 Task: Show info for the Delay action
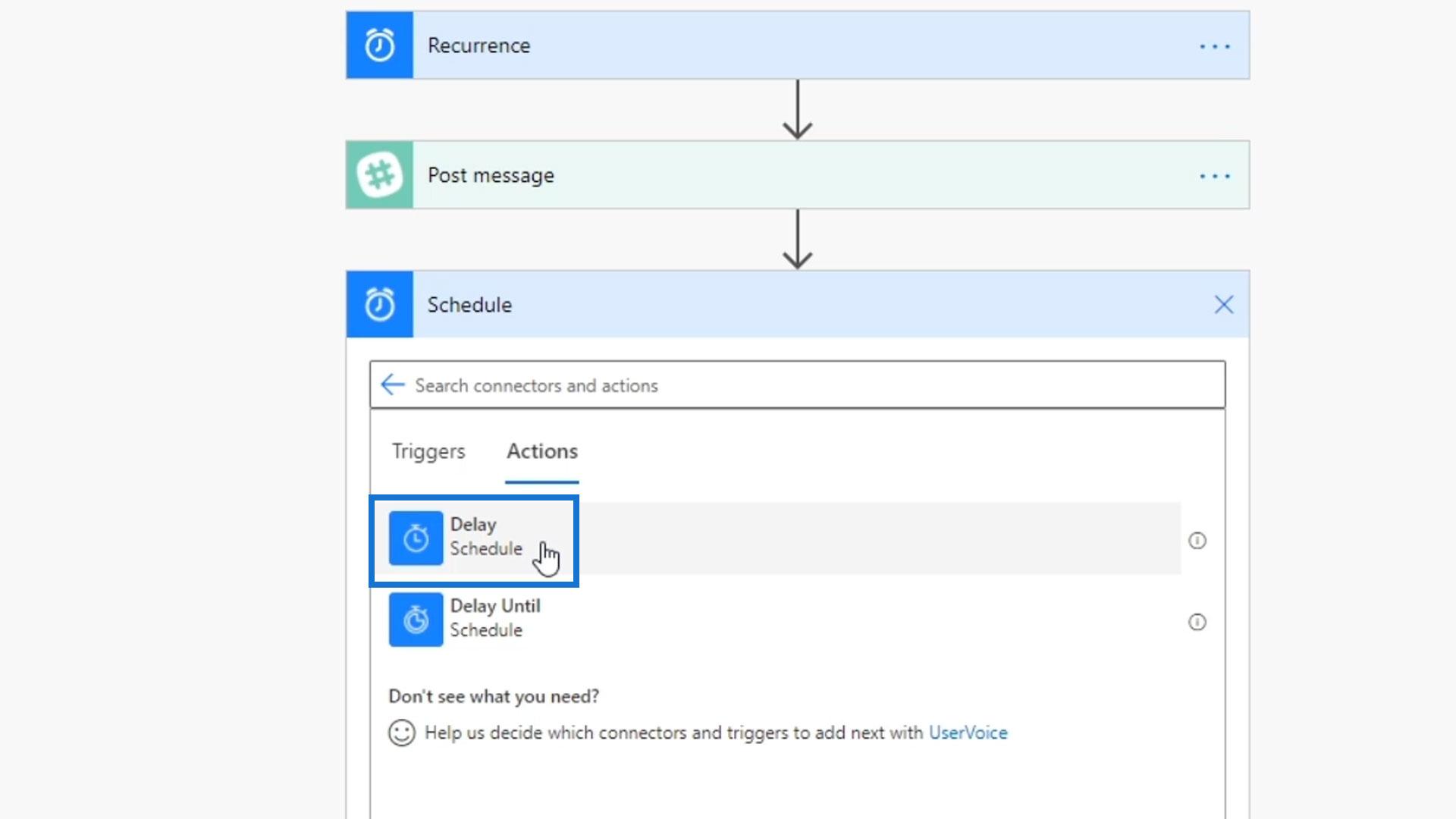[x=1197, y=541]
